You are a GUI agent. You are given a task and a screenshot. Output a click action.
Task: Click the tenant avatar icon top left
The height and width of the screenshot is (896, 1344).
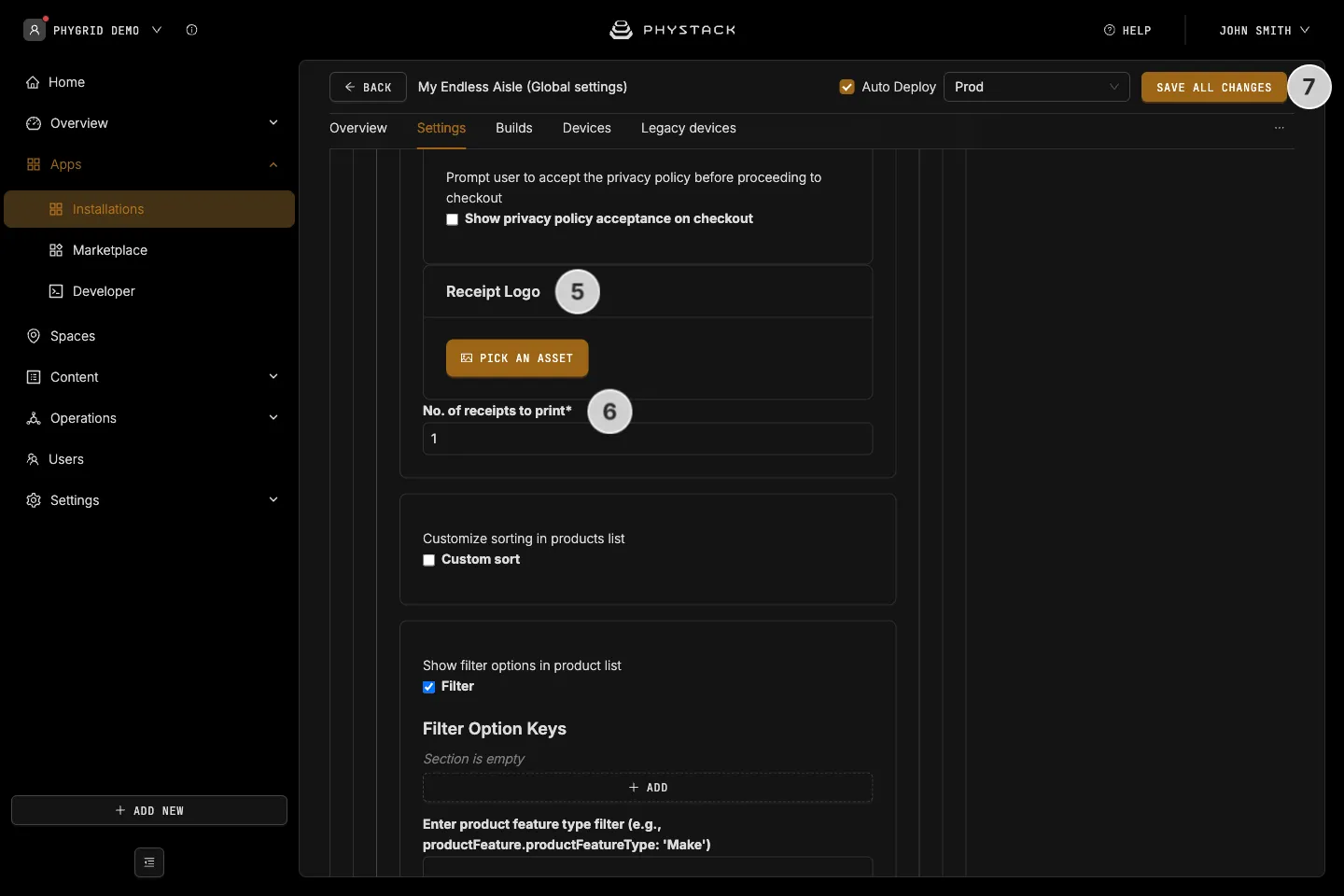coord(35,30)
